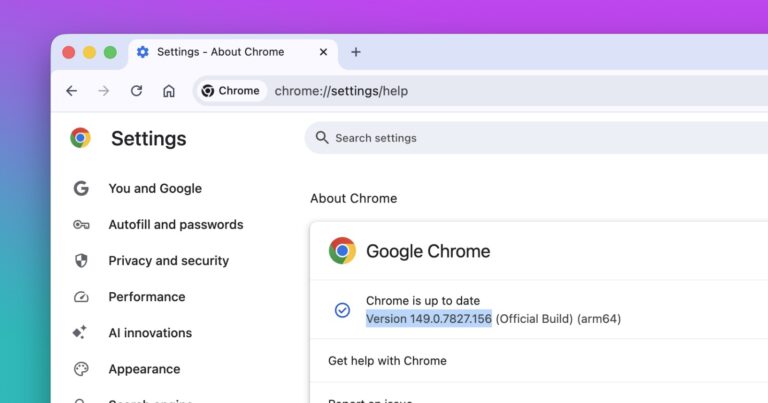Click the Settings page title
768x403 pixels.
pos(148,139)
